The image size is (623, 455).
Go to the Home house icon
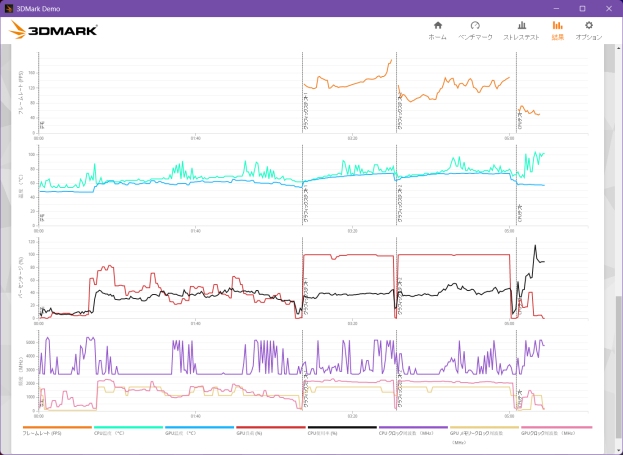click(437, 25)
